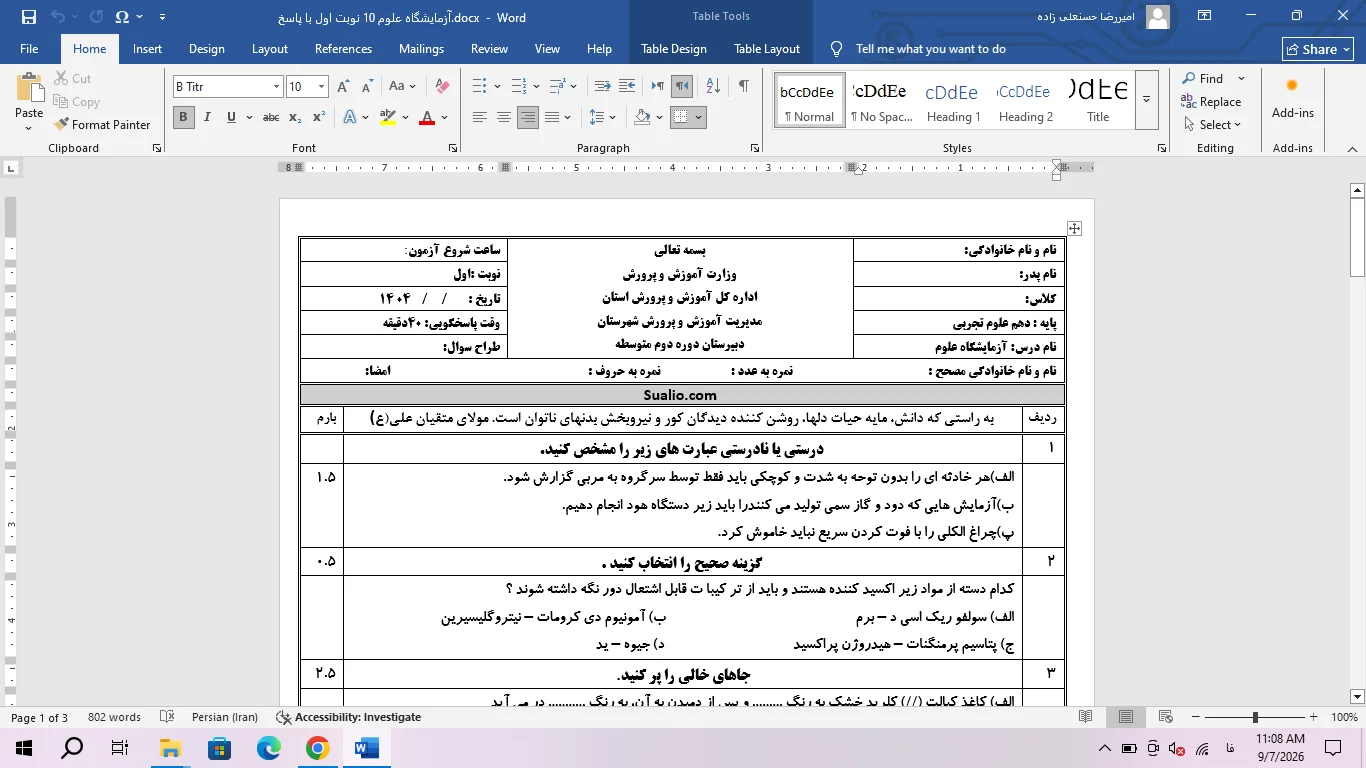Expand the Styles gallery
Image resolution: width=1366 pixels, height=768 pixels.
1147,99
